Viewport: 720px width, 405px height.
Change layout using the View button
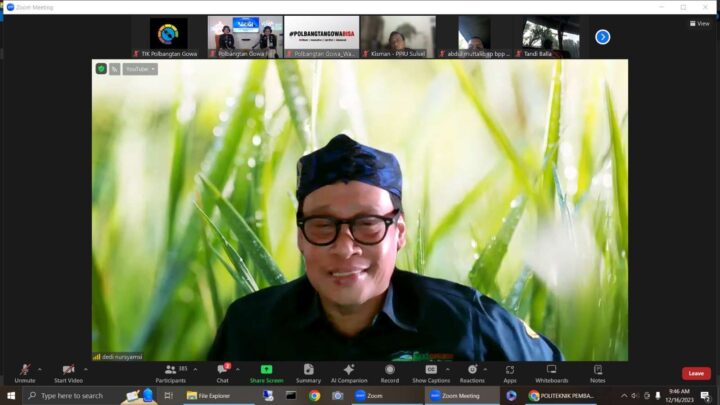pos(699,23)
